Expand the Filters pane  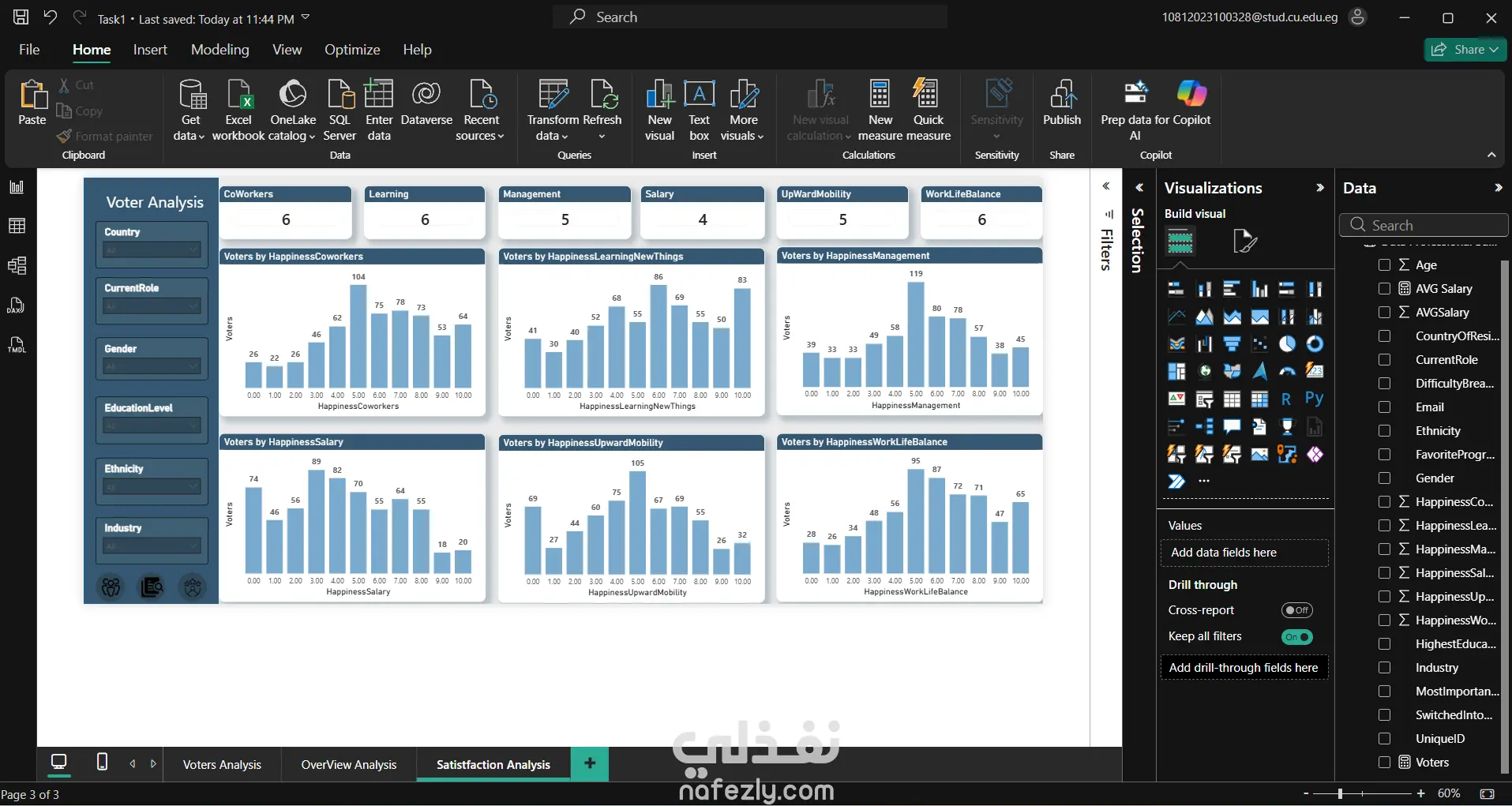[x=1106, y=186]
